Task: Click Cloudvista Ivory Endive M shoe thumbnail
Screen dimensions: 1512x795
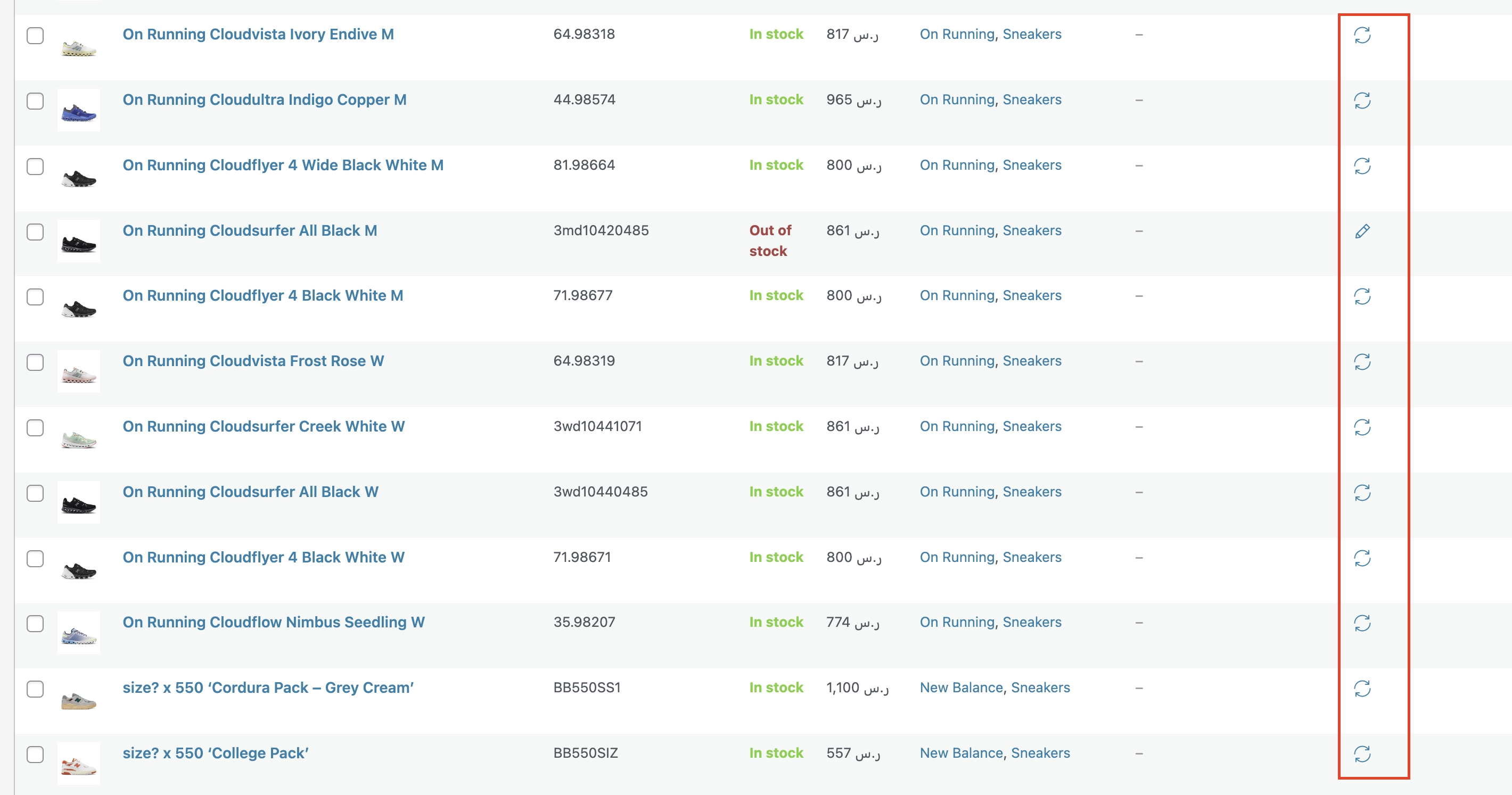Action: 79,45
